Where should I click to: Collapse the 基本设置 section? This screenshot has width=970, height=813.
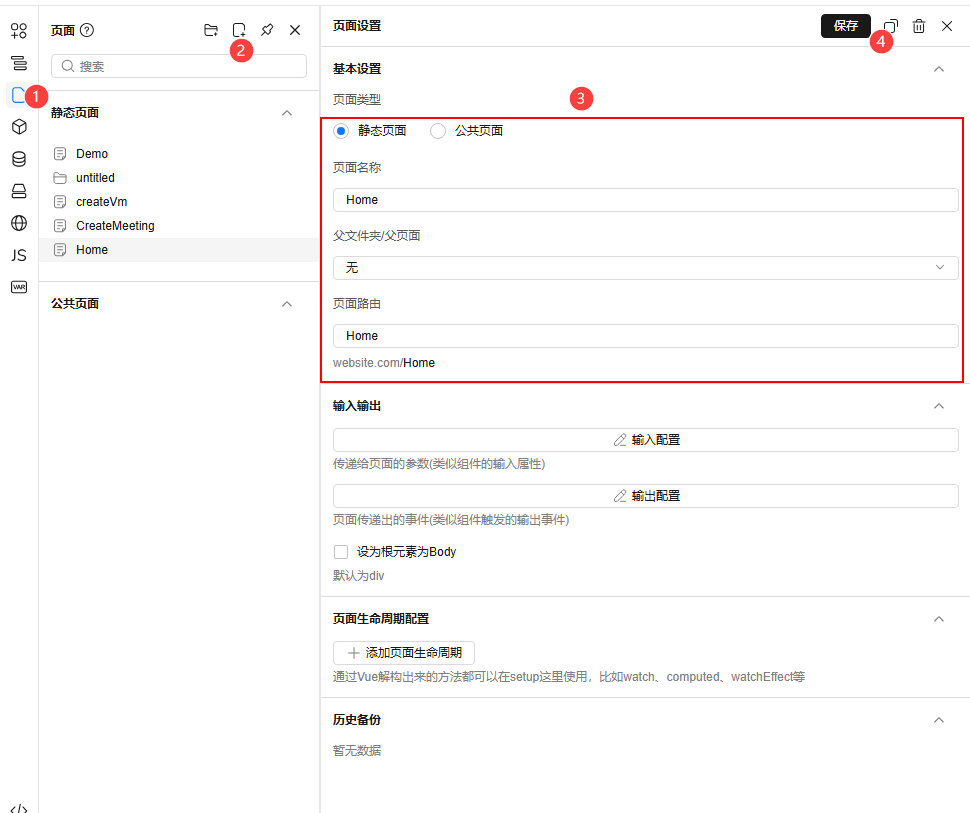pos(939,68)
